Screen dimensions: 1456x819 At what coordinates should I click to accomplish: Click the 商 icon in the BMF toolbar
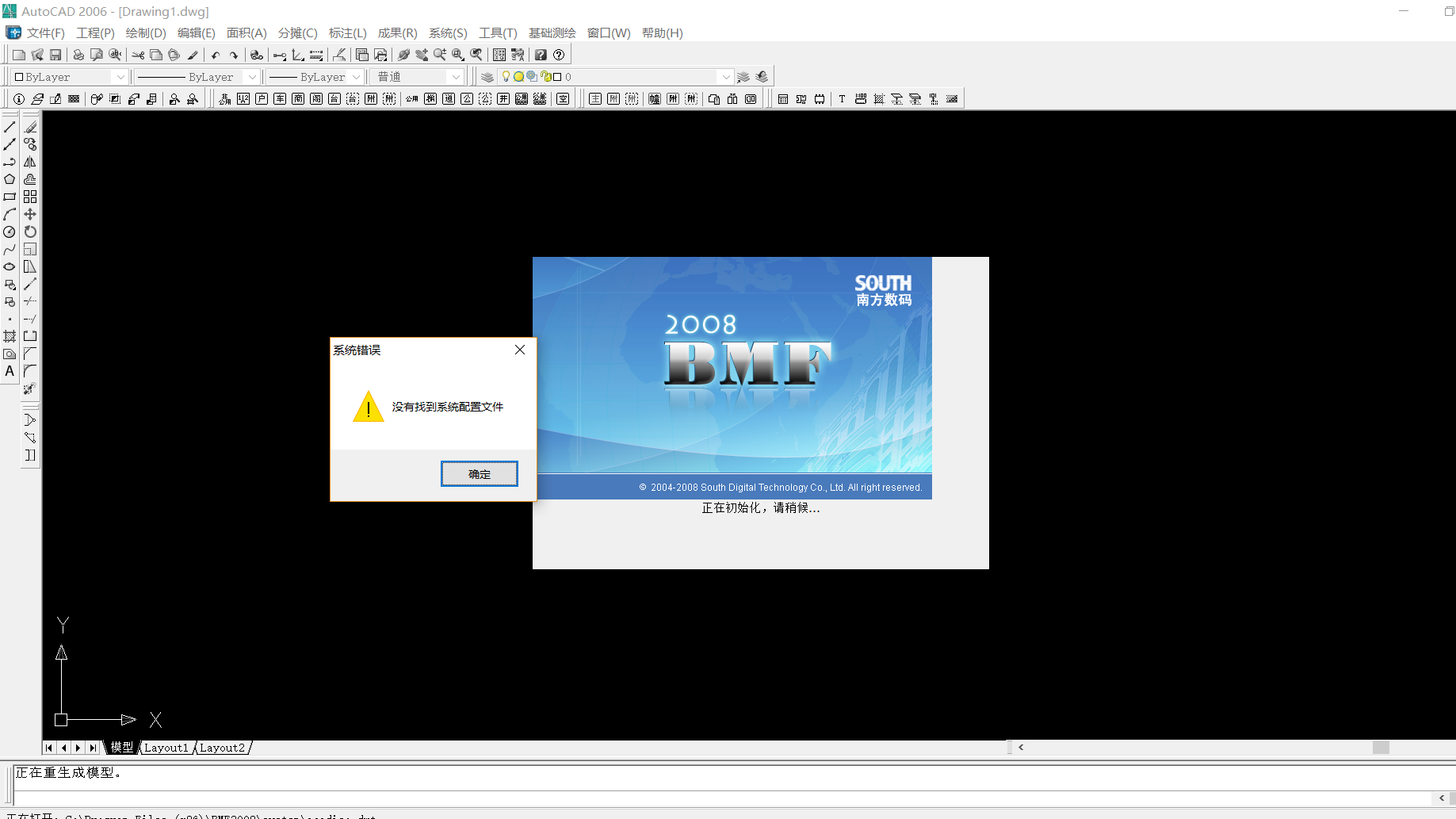pyautogui.click(x=298, y=99)
